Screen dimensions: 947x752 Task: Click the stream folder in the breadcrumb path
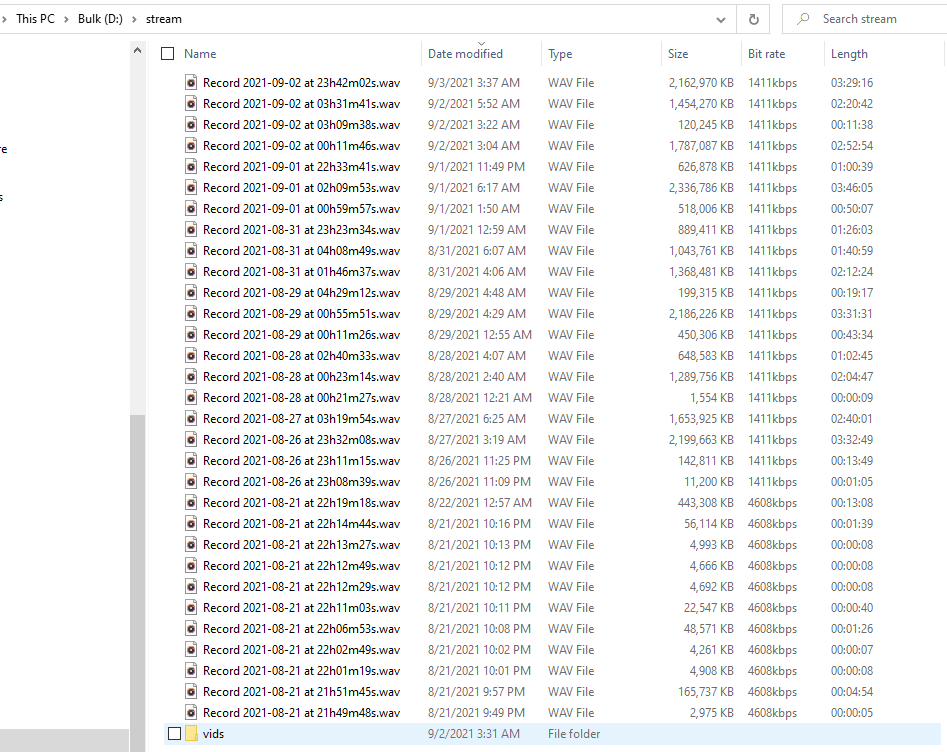point(164,19)
